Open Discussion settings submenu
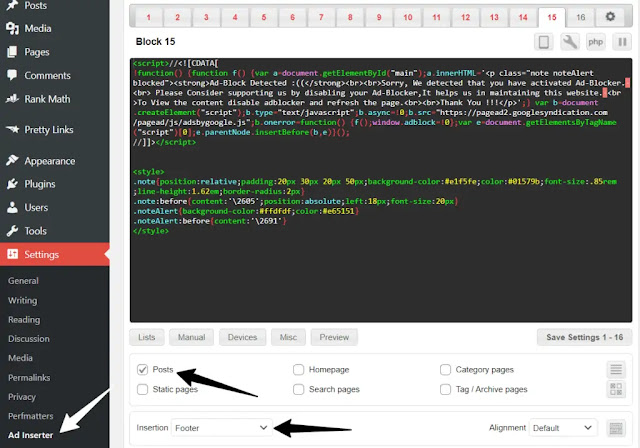Image resolution: width=640 pixels, height=448 pixels. tap(29, 339)
